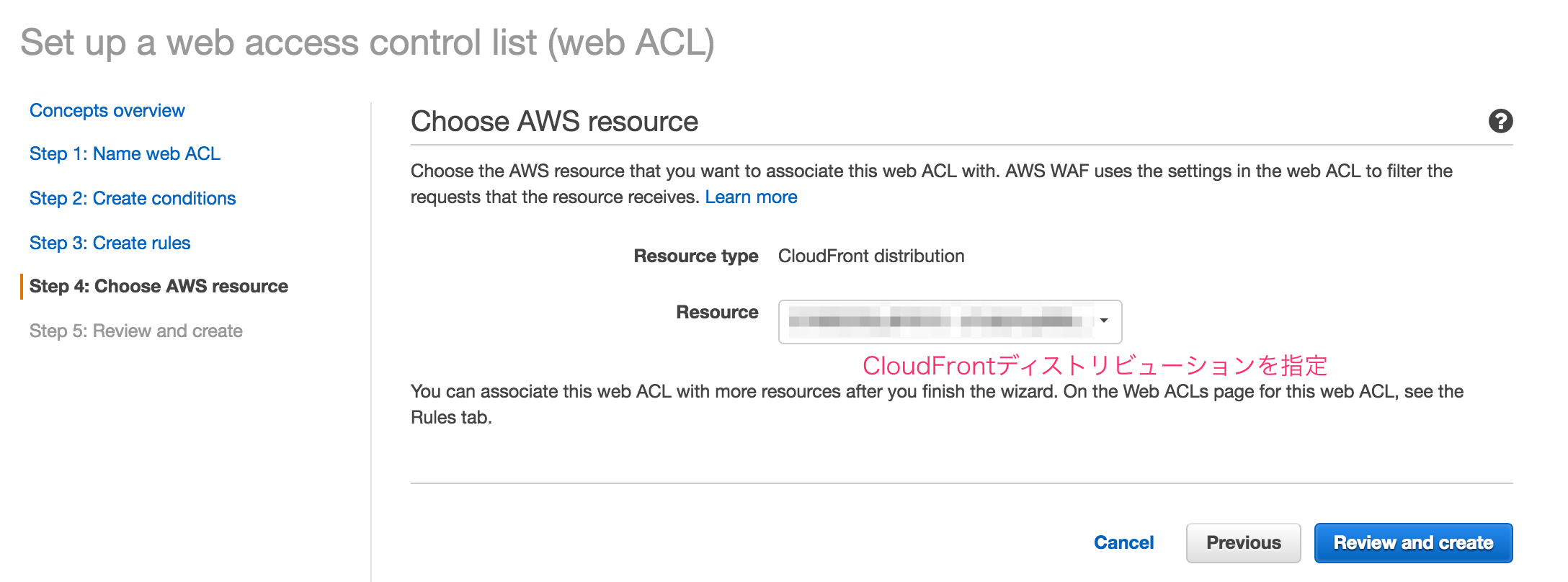Click the Resource field label
Viewport: 1568px width, 582px height.
point(717,312)
